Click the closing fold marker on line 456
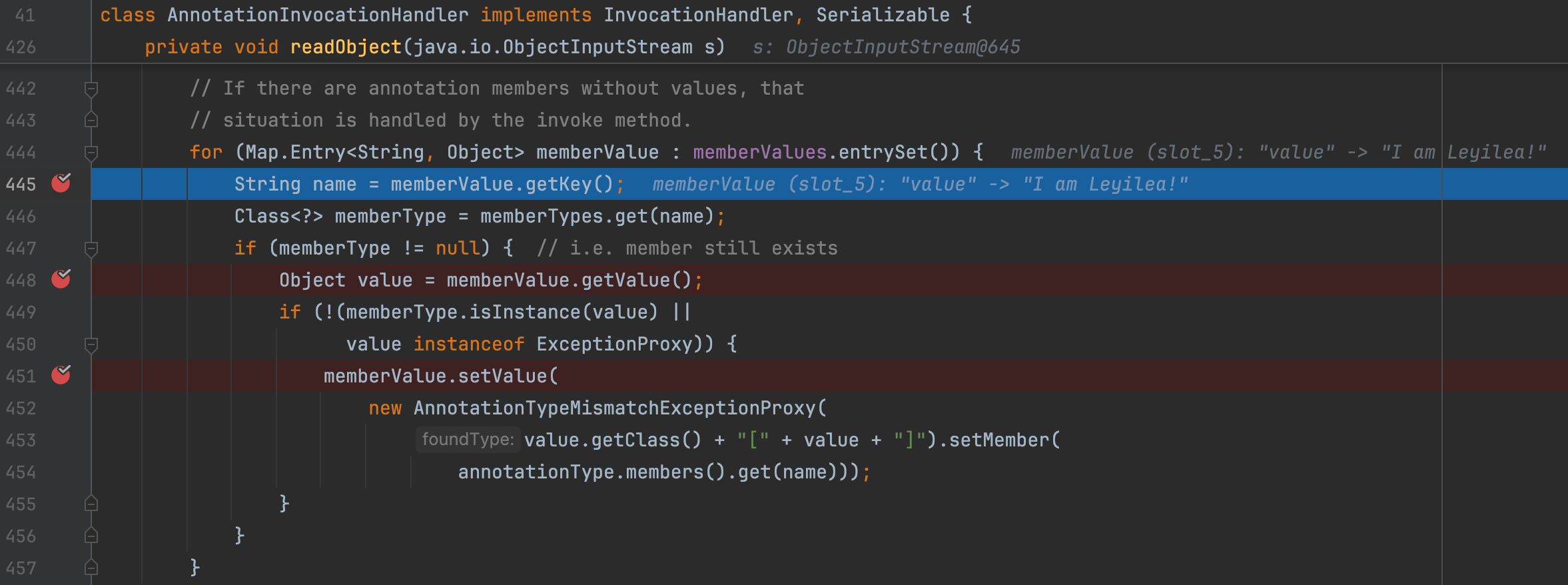 pyautogui.click(x=91, y=536)
